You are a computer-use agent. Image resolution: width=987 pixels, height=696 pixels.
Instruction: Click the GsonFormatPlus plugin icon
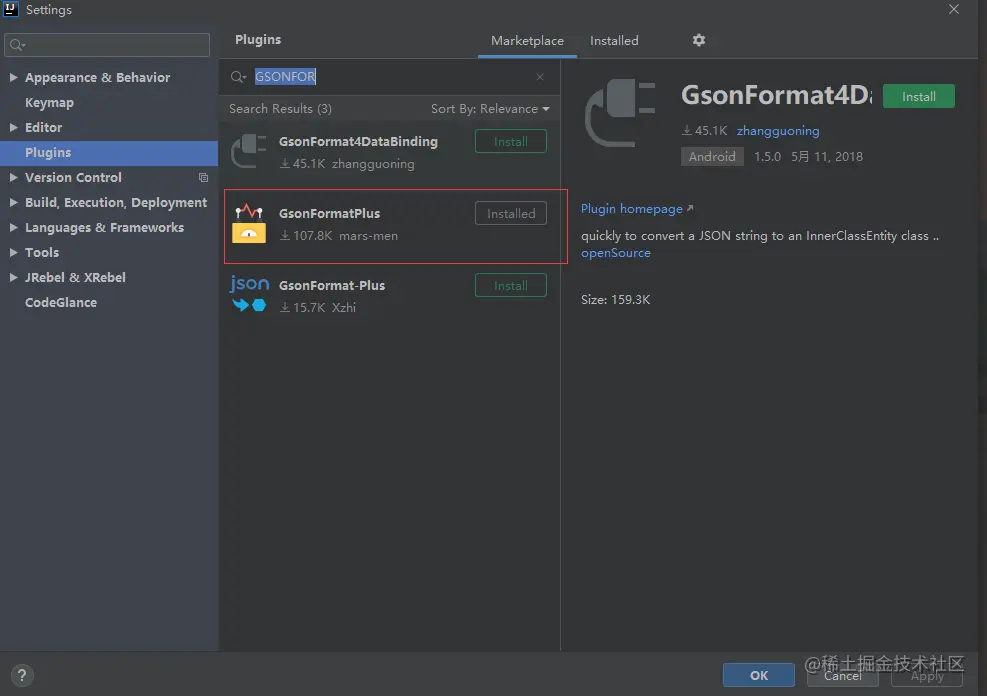point(249,223)
